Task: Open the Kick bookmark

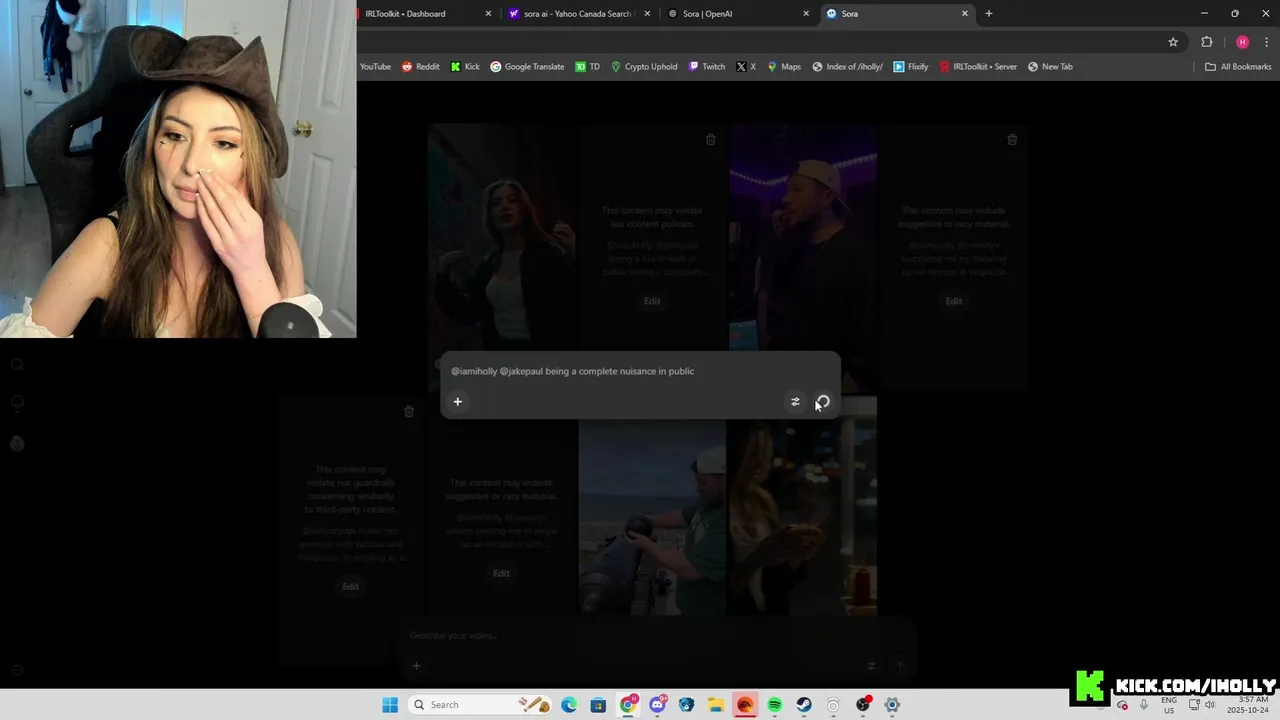Action: pos(465,67)
